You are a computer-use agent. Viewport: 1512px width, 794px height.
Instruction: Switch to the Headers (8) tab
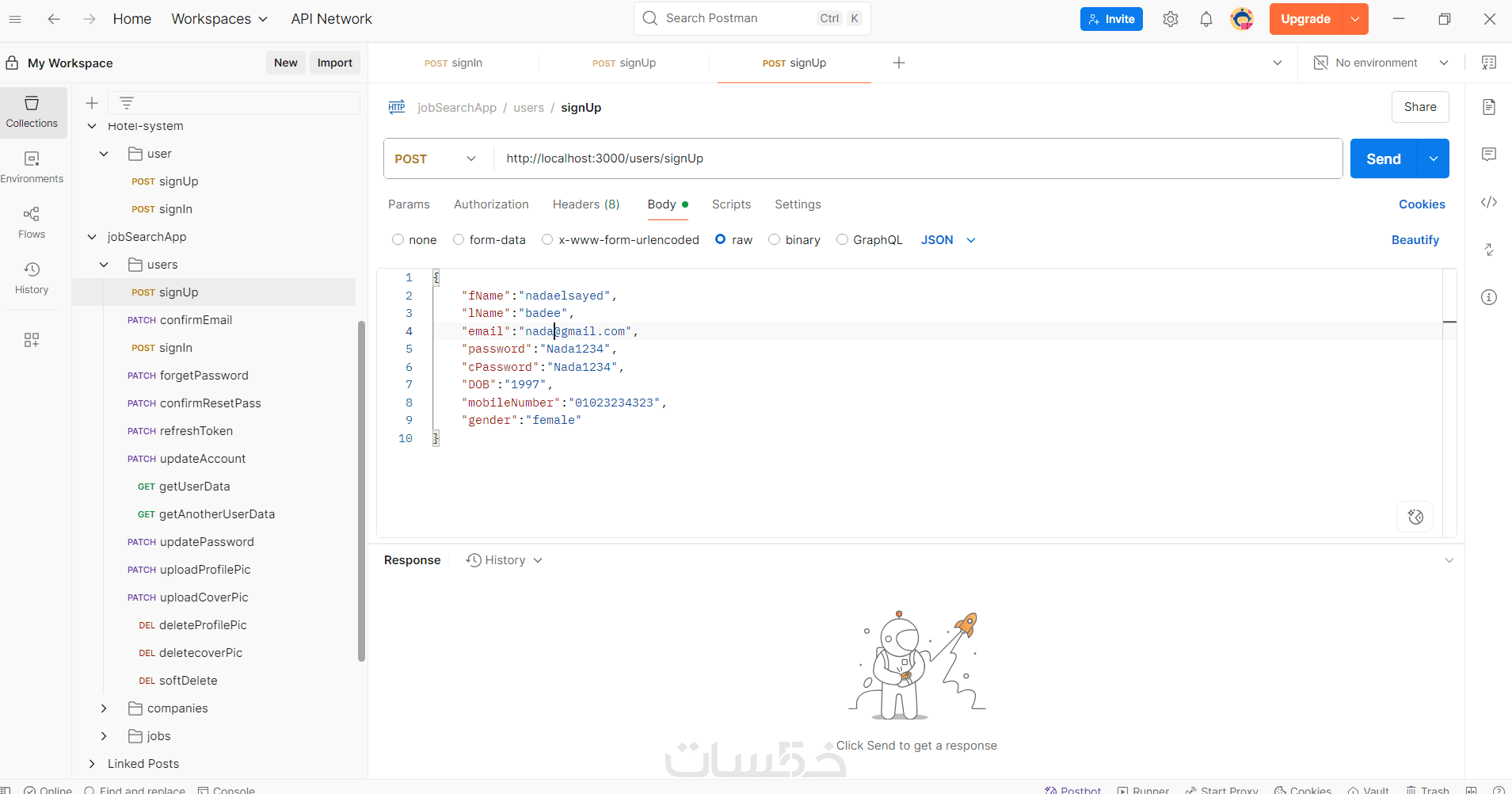(x=586, y=204)
